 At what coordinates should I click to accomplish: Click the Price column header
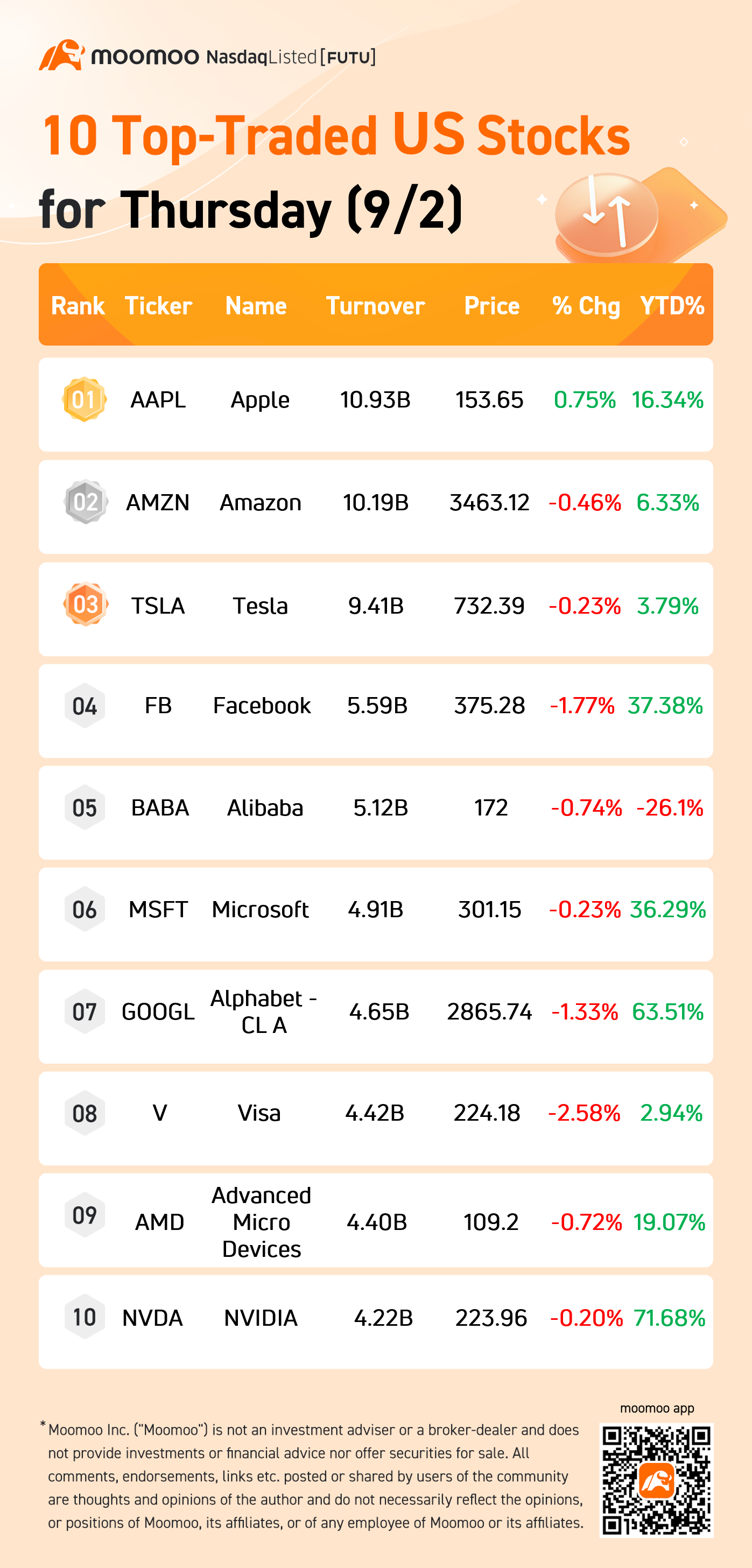click(491, 306)
